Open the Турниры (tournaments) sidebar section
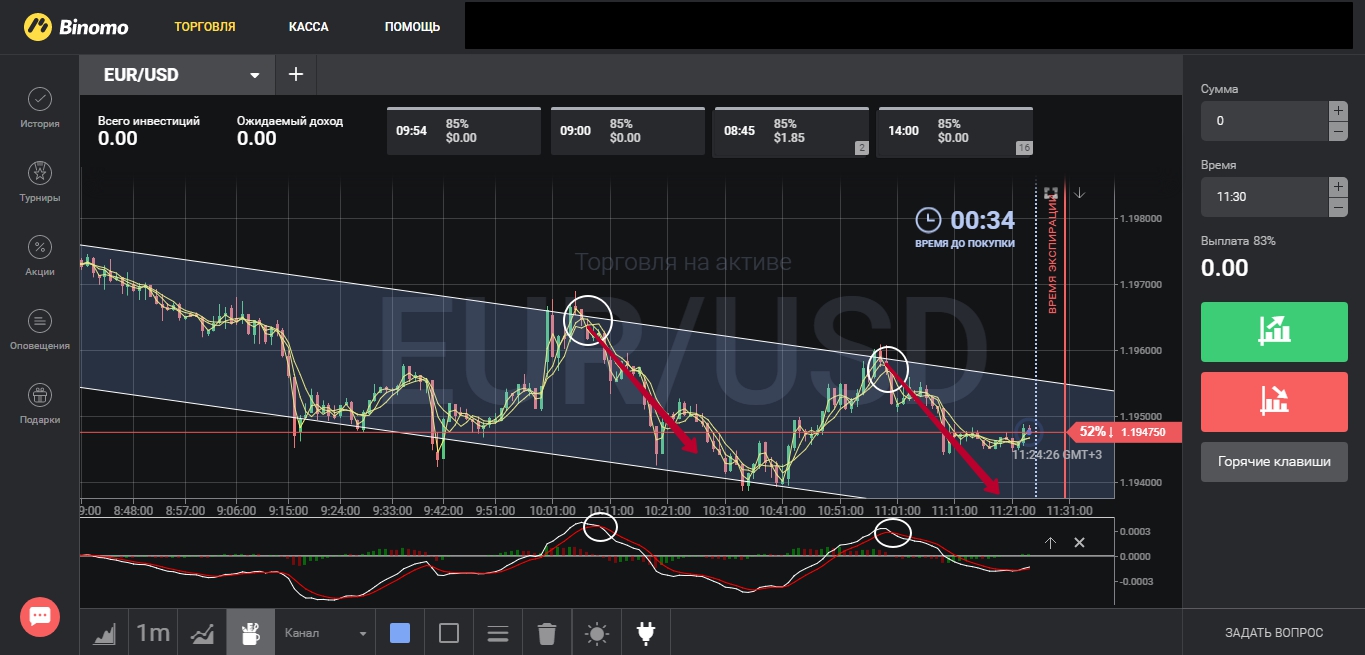Image resolution: width=1365 pixels, height=655 pixels. (x=40, y=182)
